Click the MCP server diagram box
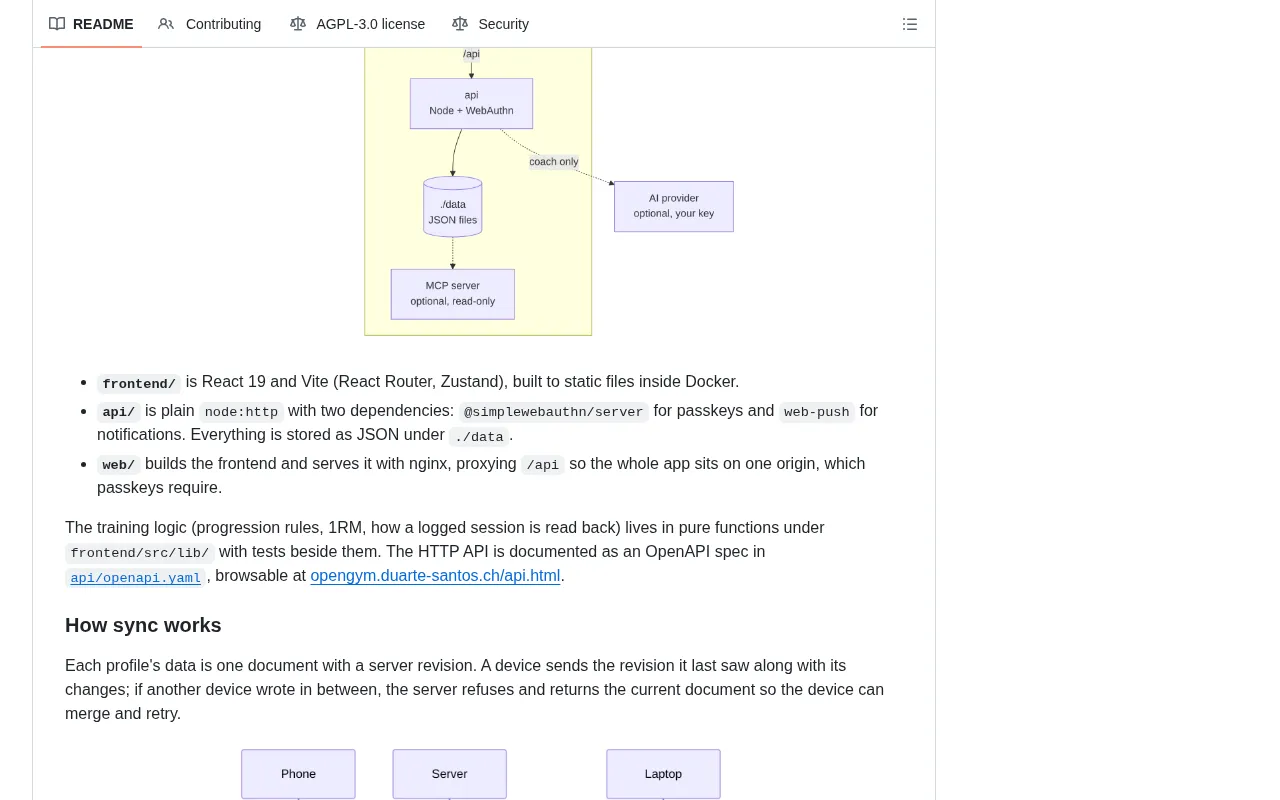 point(453,294)
